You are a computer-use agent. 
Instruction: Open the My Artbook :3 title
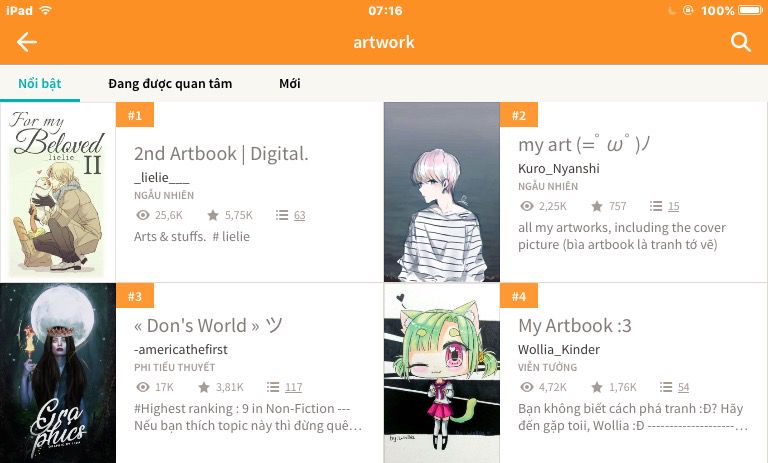[x=575, y=325]
